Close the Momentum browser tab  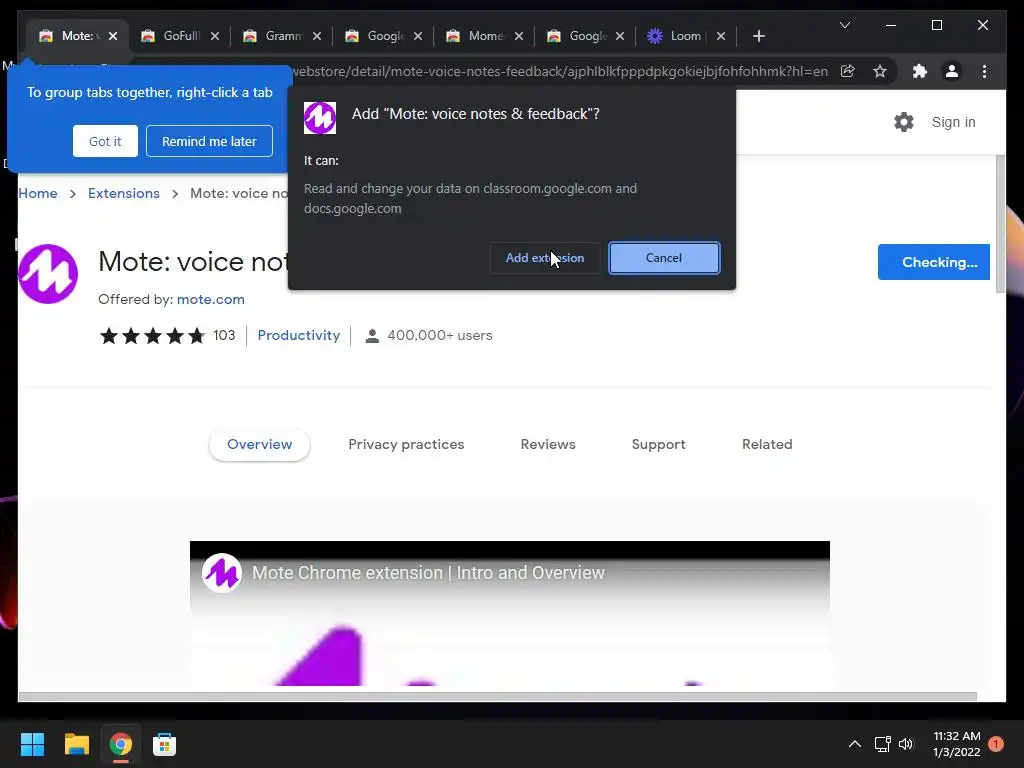click(x=519, y=36)
